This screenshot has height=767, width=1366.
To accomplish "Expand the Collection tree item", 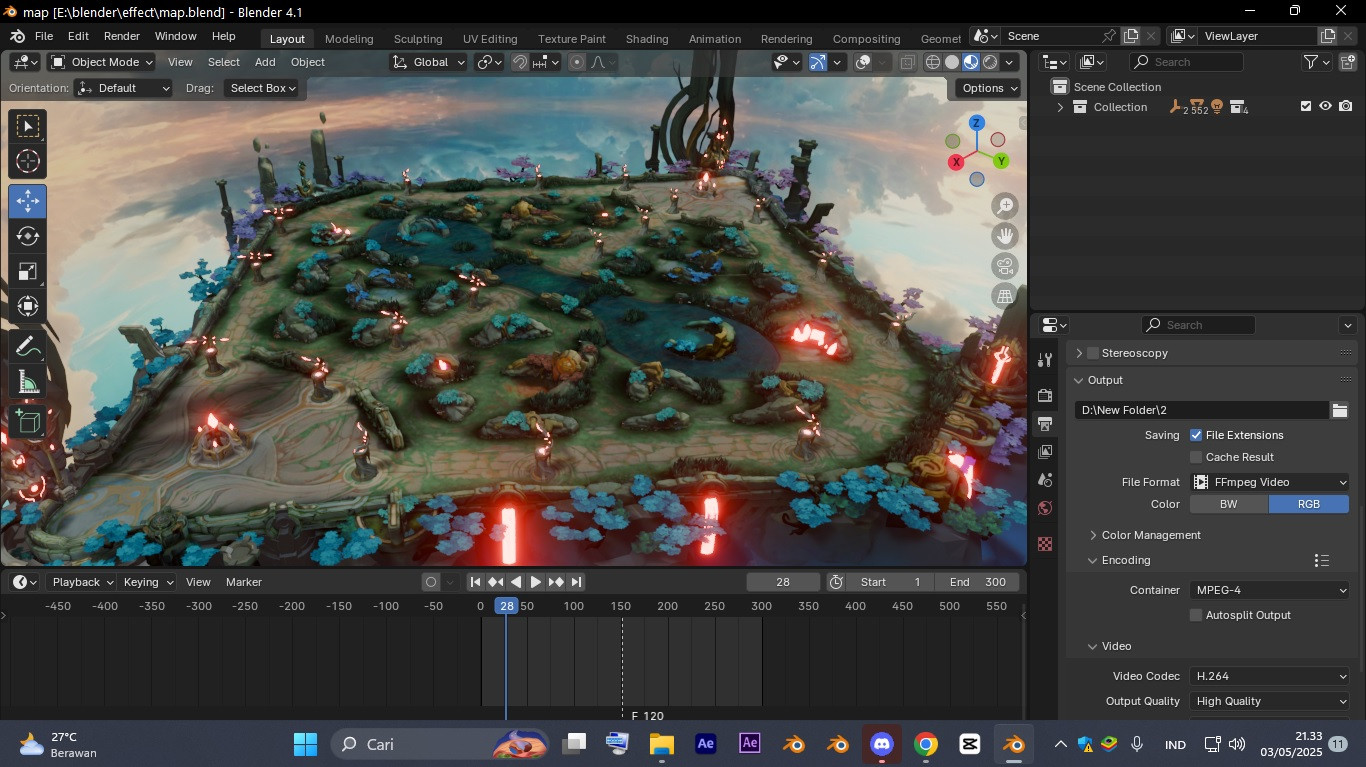I will pyautogui.click(x=1060, y=107).
